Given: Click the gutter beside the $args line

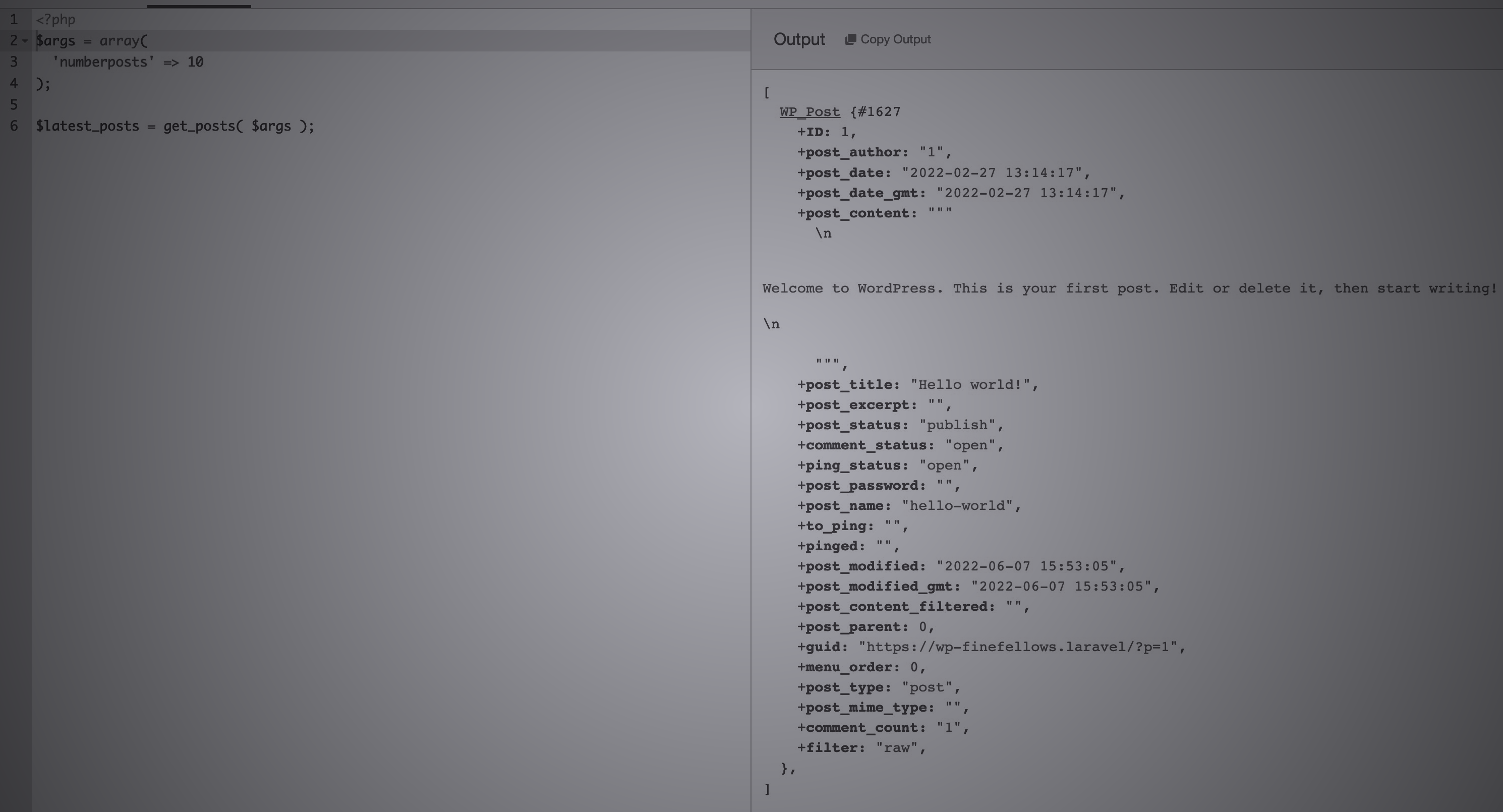Looking at the screenshot, I should pos(14,40).
